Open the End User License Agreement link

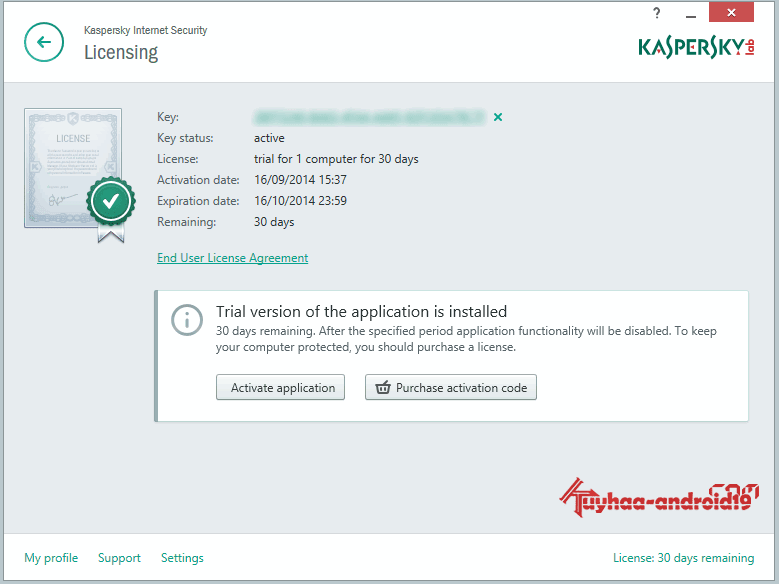click(233, 258)
